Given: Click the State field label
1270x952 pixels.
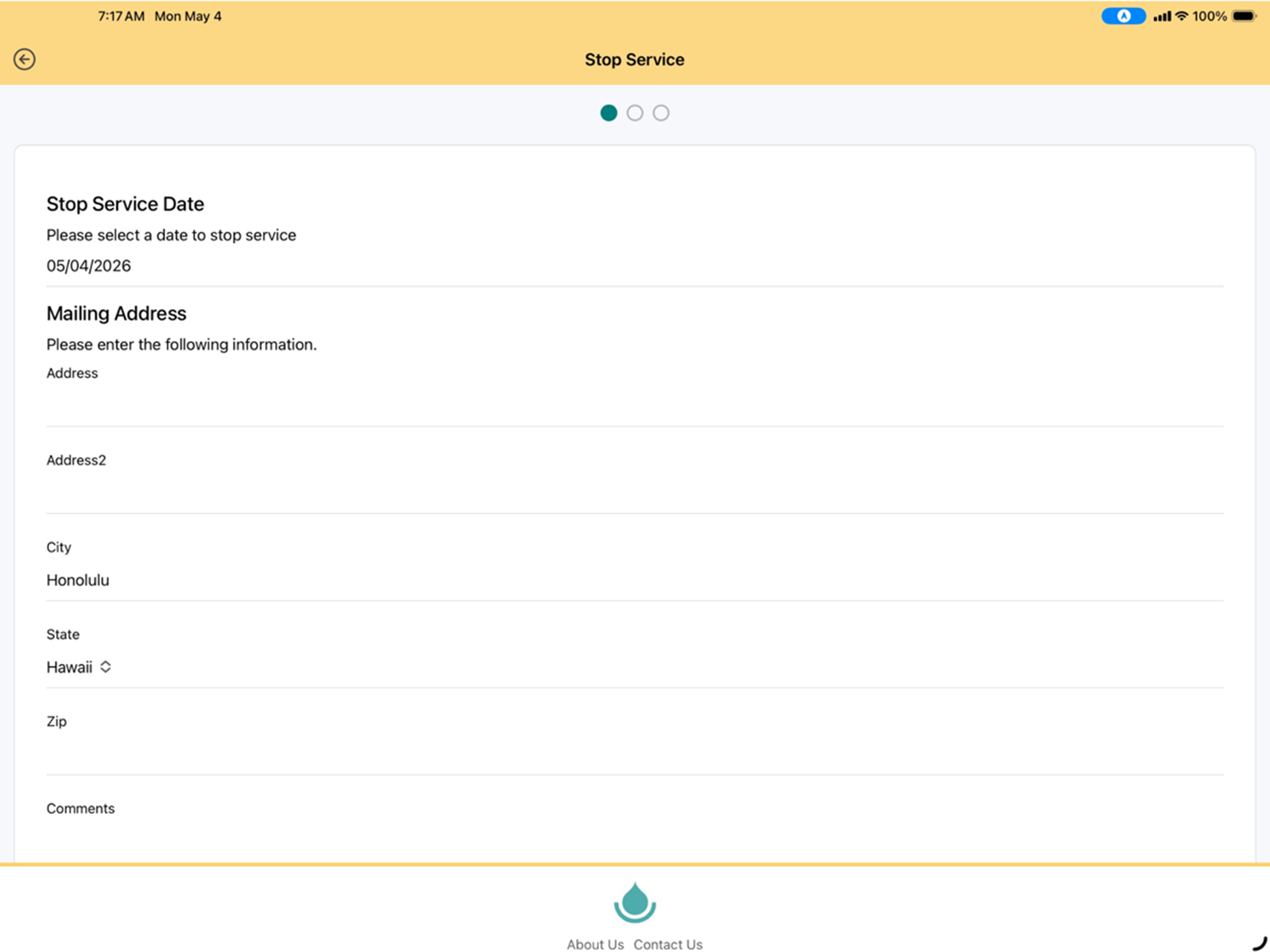Looking at the screenshot, I should coord(63,634).
